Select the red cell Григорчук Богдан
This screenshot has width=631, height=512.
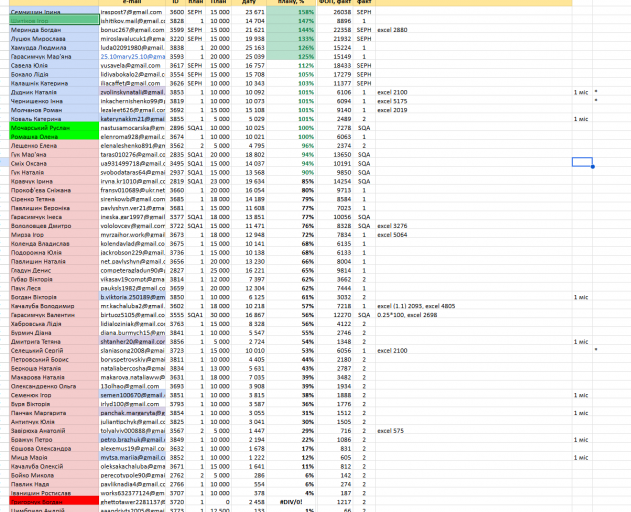(54, 502)
